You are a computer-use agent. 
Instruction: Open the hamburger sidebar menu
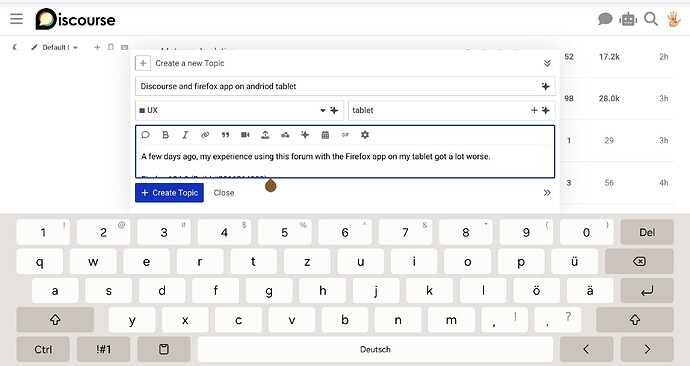pyautogui.click(x=16, y=19)
